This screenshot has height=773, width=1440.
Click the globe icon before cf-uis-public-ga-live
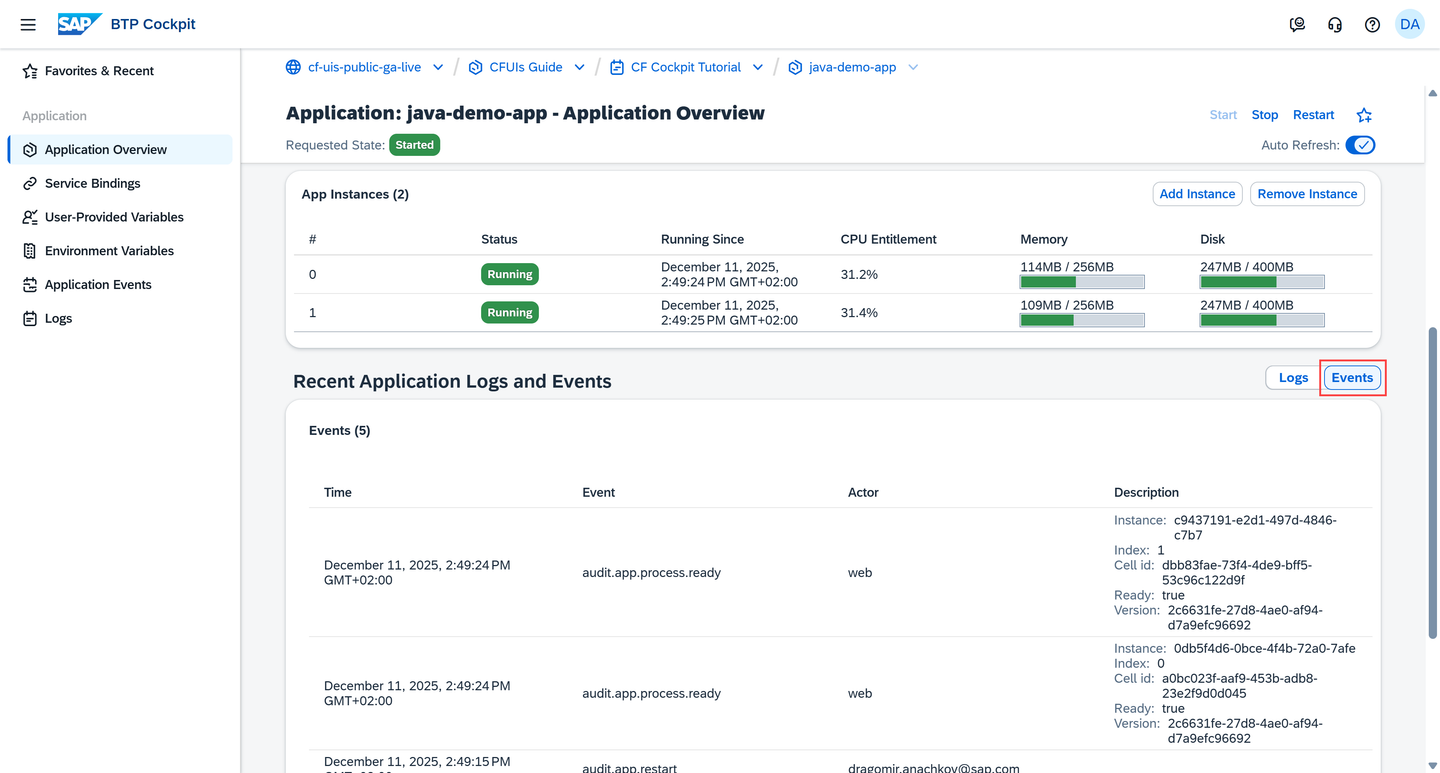[x=293, y=67]
